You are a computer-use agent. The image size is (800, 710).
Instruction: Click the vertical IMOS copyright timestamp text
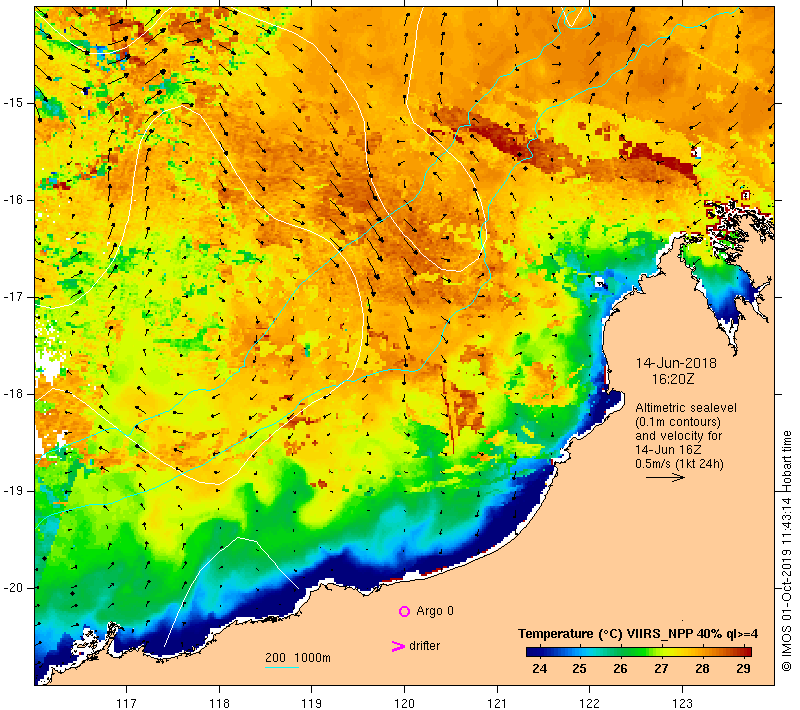(786, 551)
